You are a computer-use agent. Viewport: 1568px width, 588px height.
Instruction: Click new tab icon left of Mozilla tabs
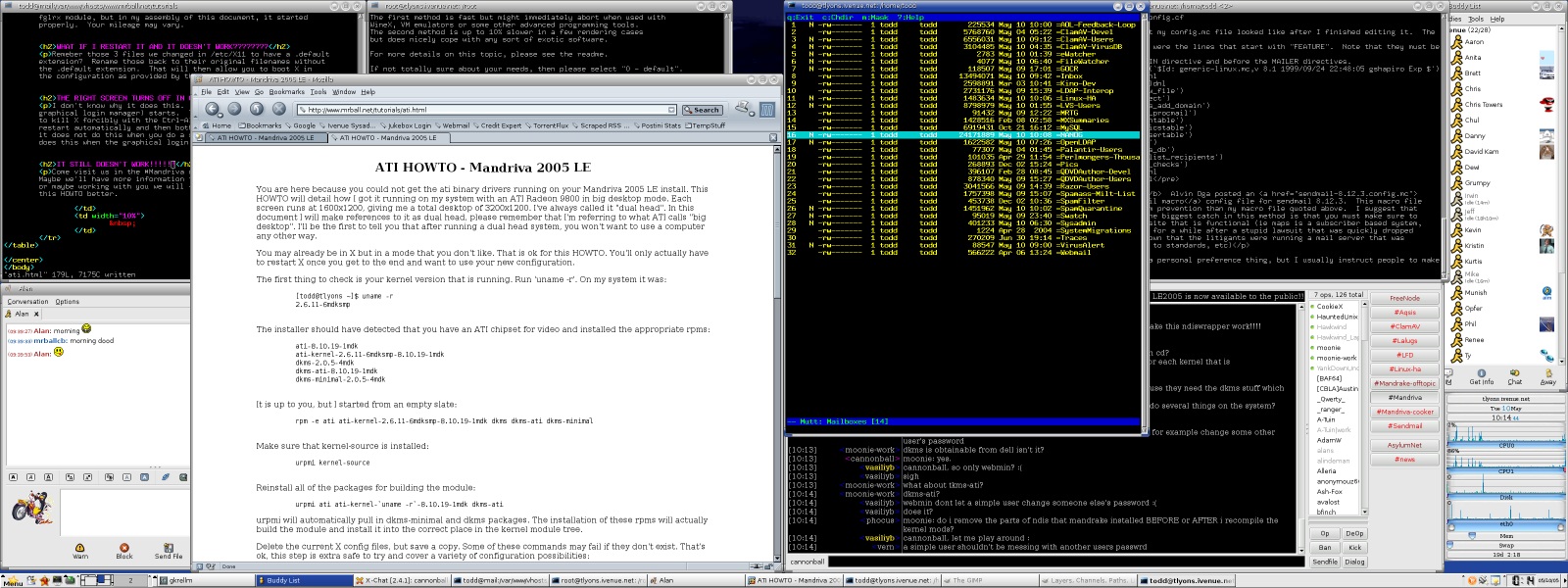tap(199, 138)
